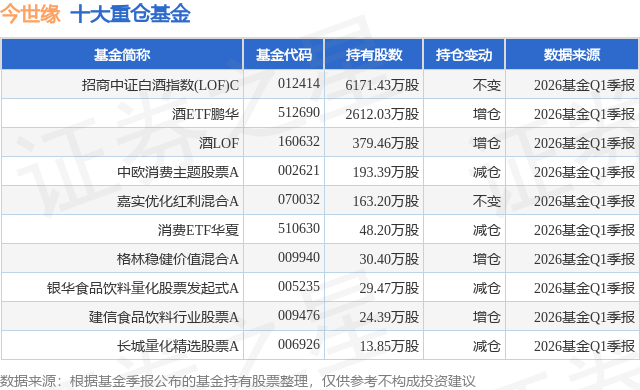This screenshot has width=640, height=390.
Task: Click the 持仓变动 column header
Action: pos(464,55)
